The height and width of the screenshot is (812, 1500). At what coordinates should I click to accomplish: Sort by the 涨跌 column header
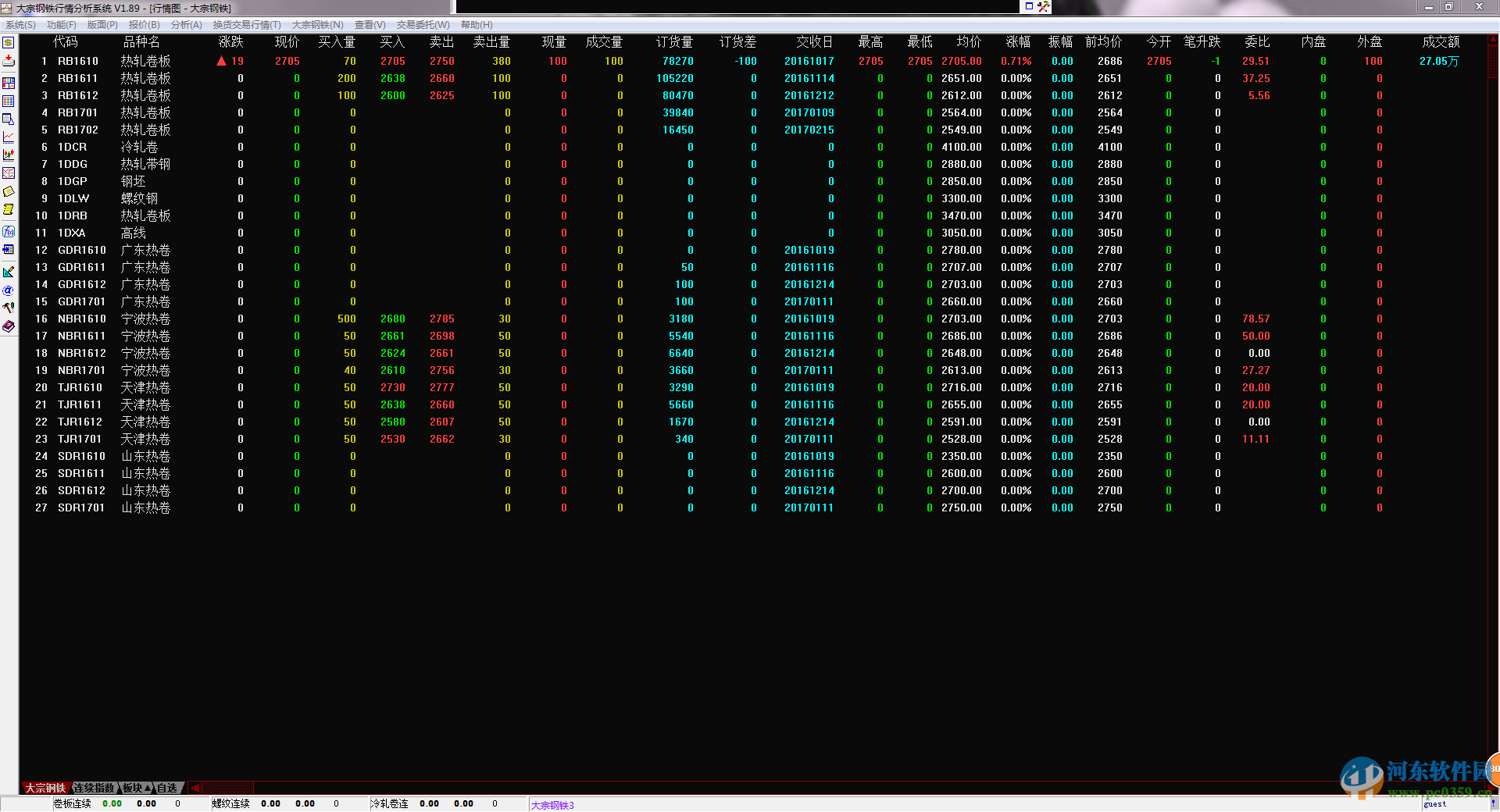point(231,42)
